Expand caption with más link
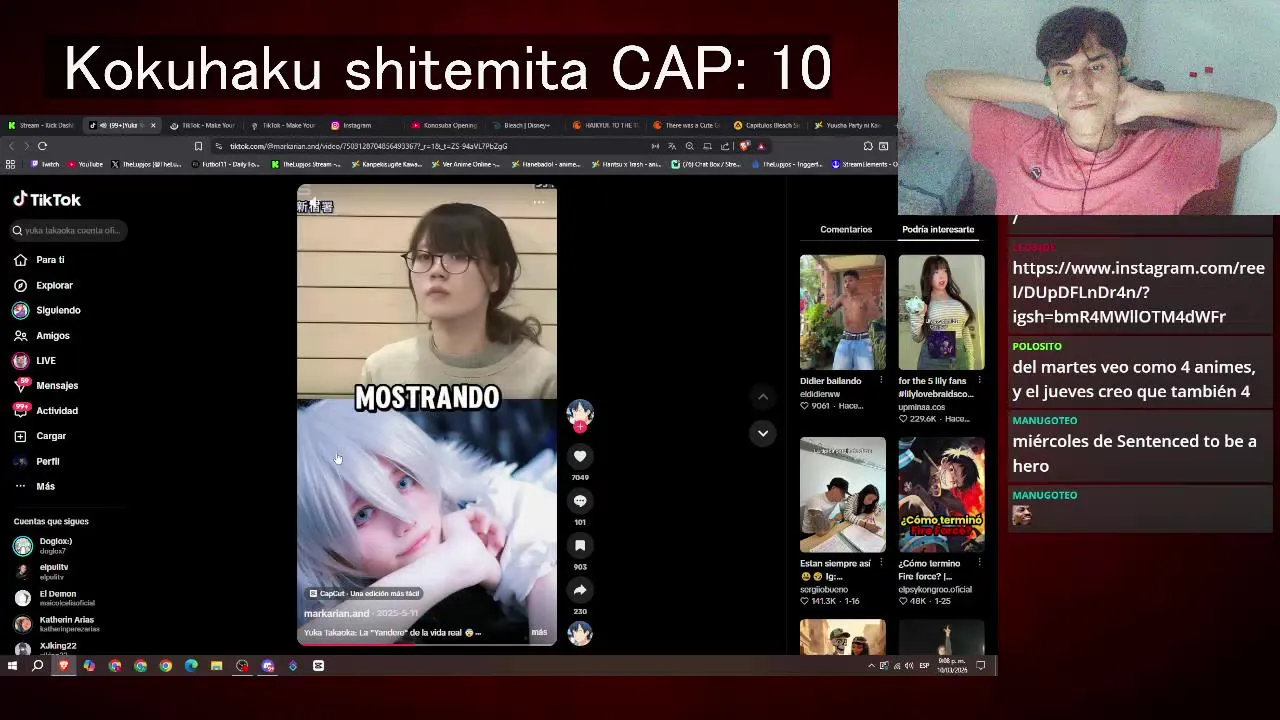This screenshot has width=1280, height=720. click(x=539, y=632)
